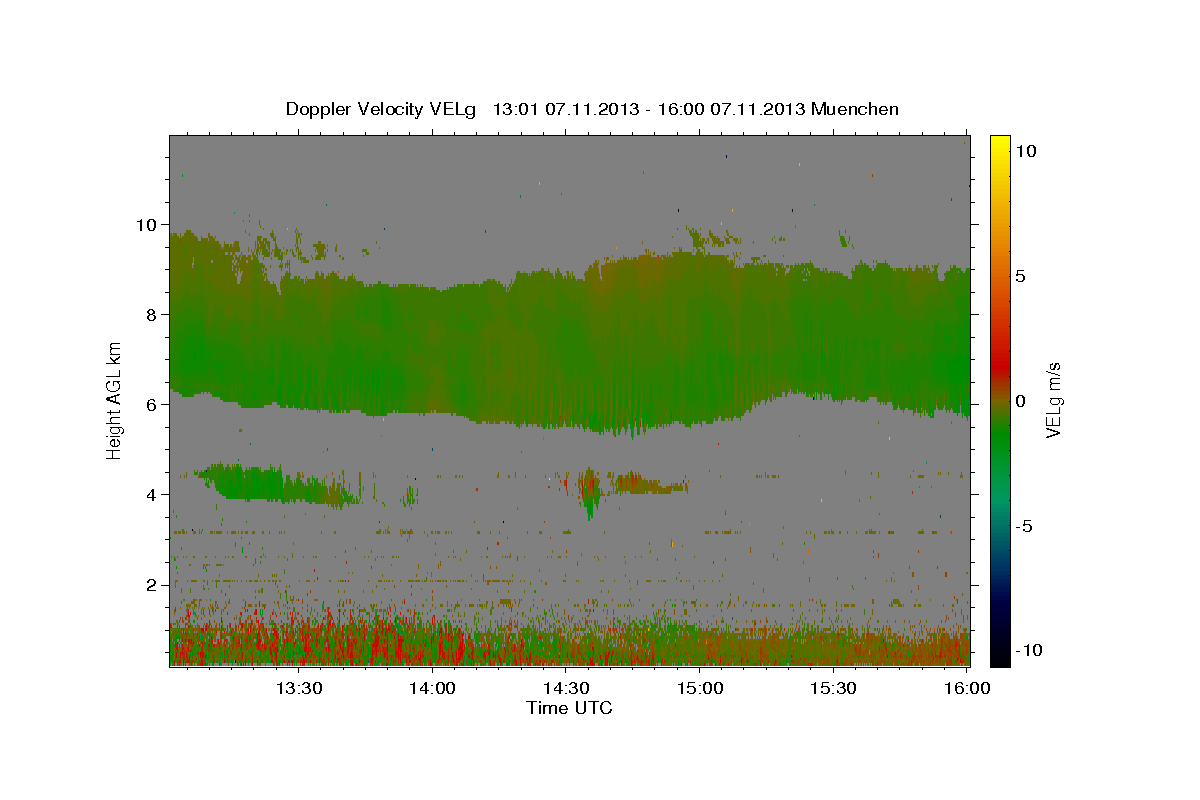1200x800 pixels.
Task: Click the colorbar value label 10
Action: pyautogui.click(x=1027, y=151)
